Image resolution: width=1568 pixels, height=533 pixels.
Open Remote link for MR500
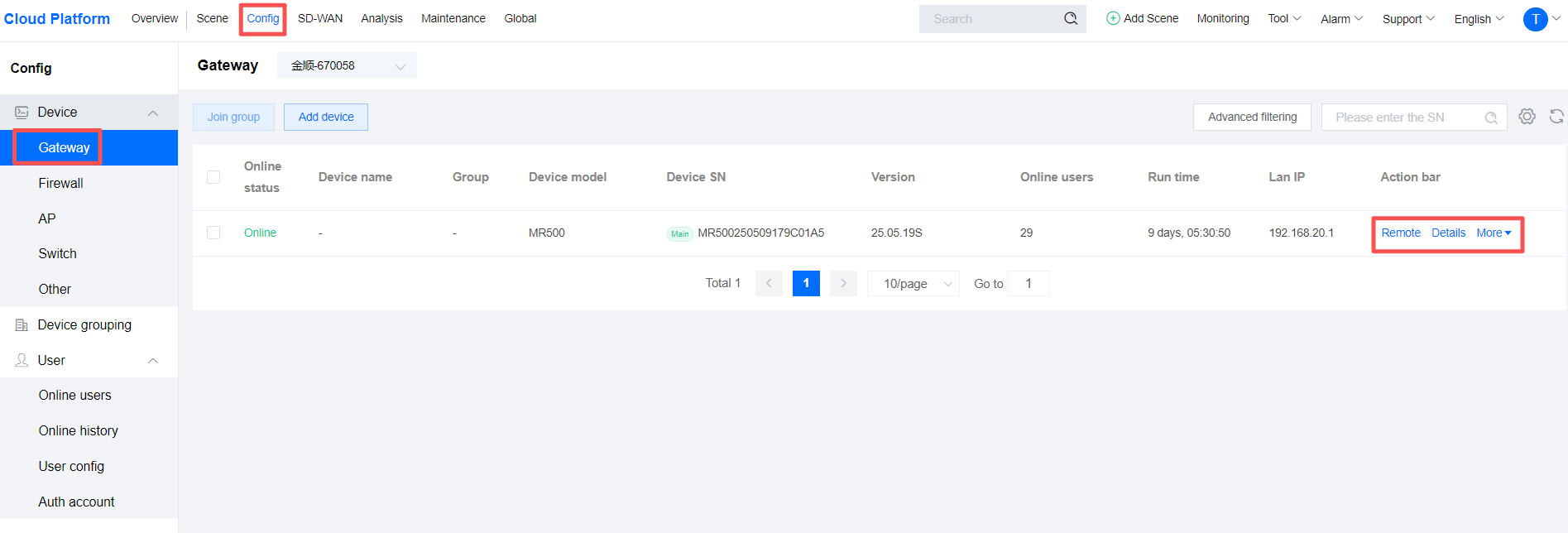[x=1400, y=233]
